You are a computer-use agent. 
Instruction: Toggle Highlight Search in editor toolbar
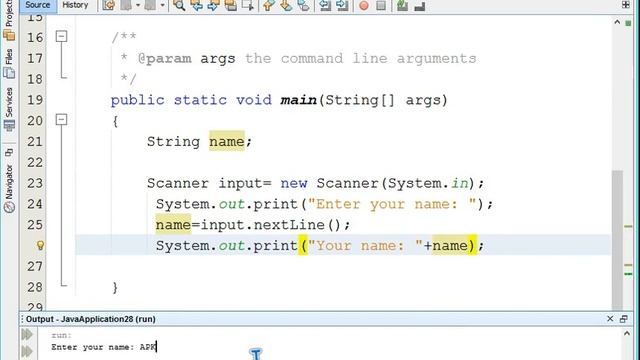click(231, 5)
